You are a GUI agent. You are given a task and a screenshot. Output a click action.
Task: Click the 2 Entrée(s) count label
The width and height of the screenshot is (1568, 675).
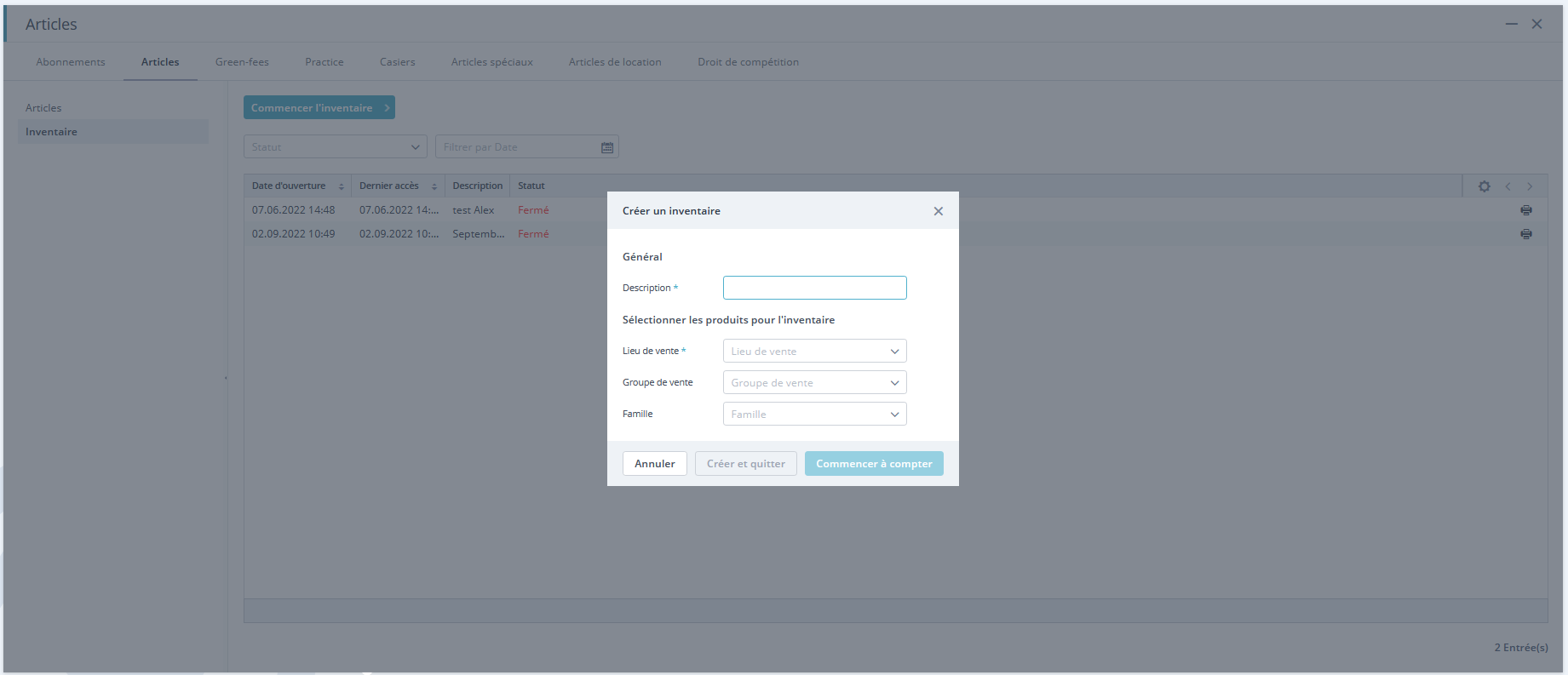[x=1521, y=648]
